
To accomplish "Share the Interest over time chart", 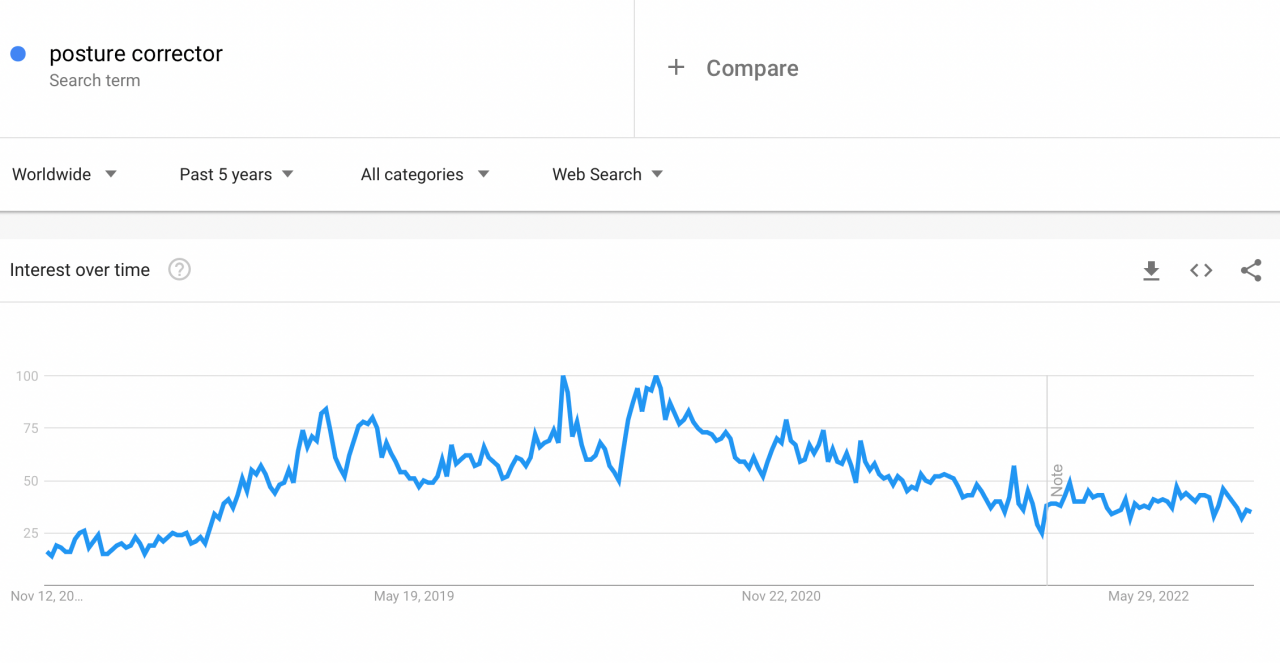I will point(1251,270).
